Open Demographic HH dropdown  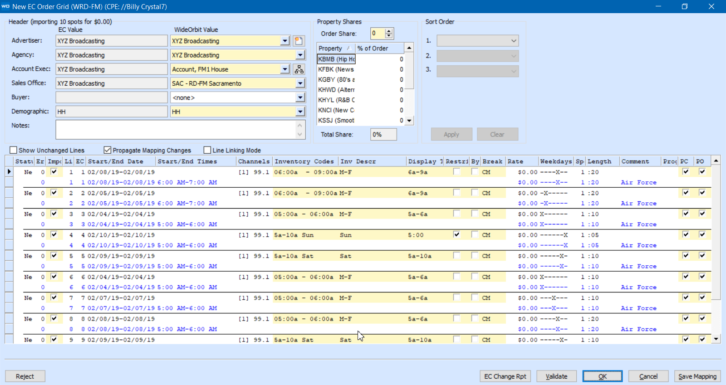300,112
